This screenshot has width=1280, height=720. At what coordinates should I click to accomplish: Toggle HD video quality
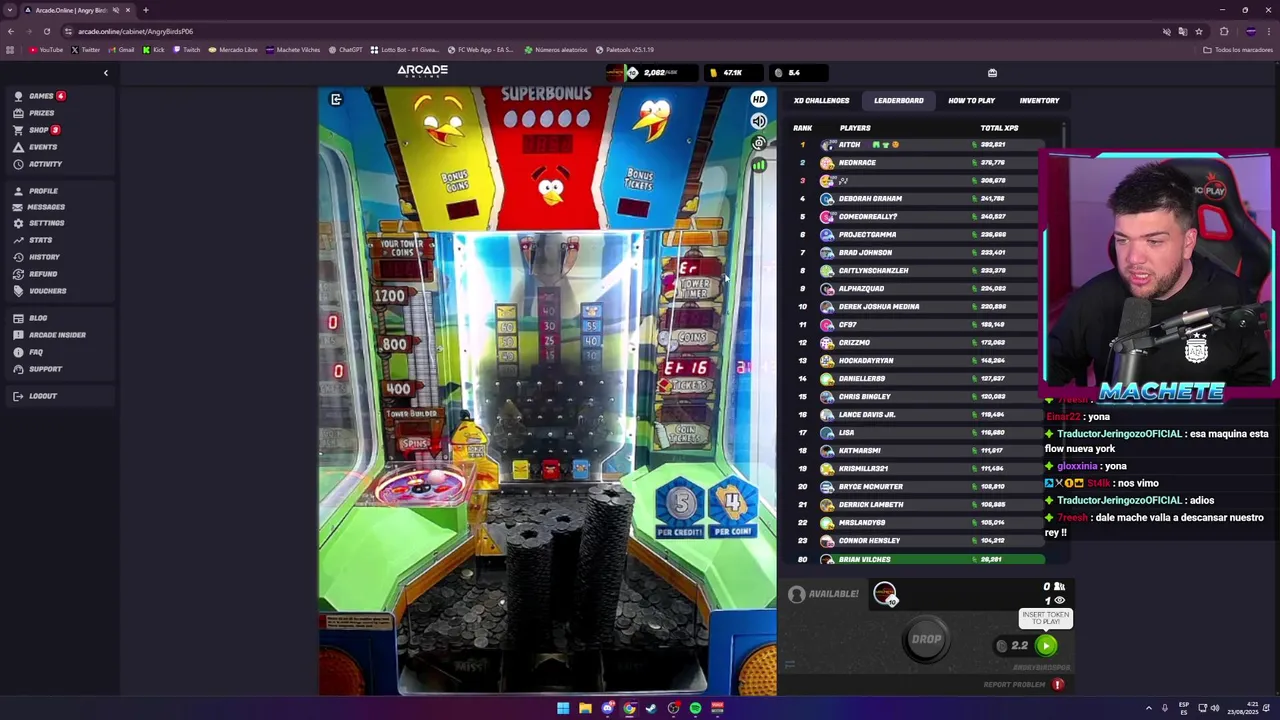759,99
